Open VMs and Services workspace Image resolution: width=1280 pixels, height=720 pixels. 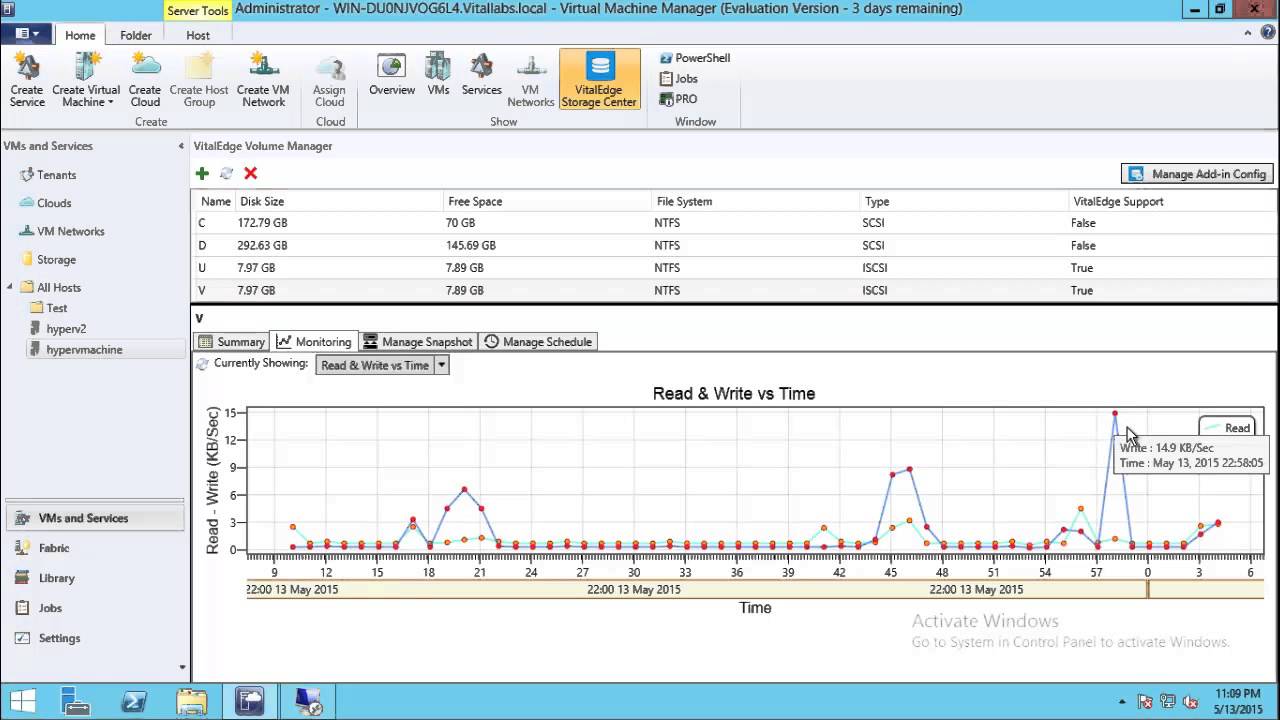[x=93, y=518]
